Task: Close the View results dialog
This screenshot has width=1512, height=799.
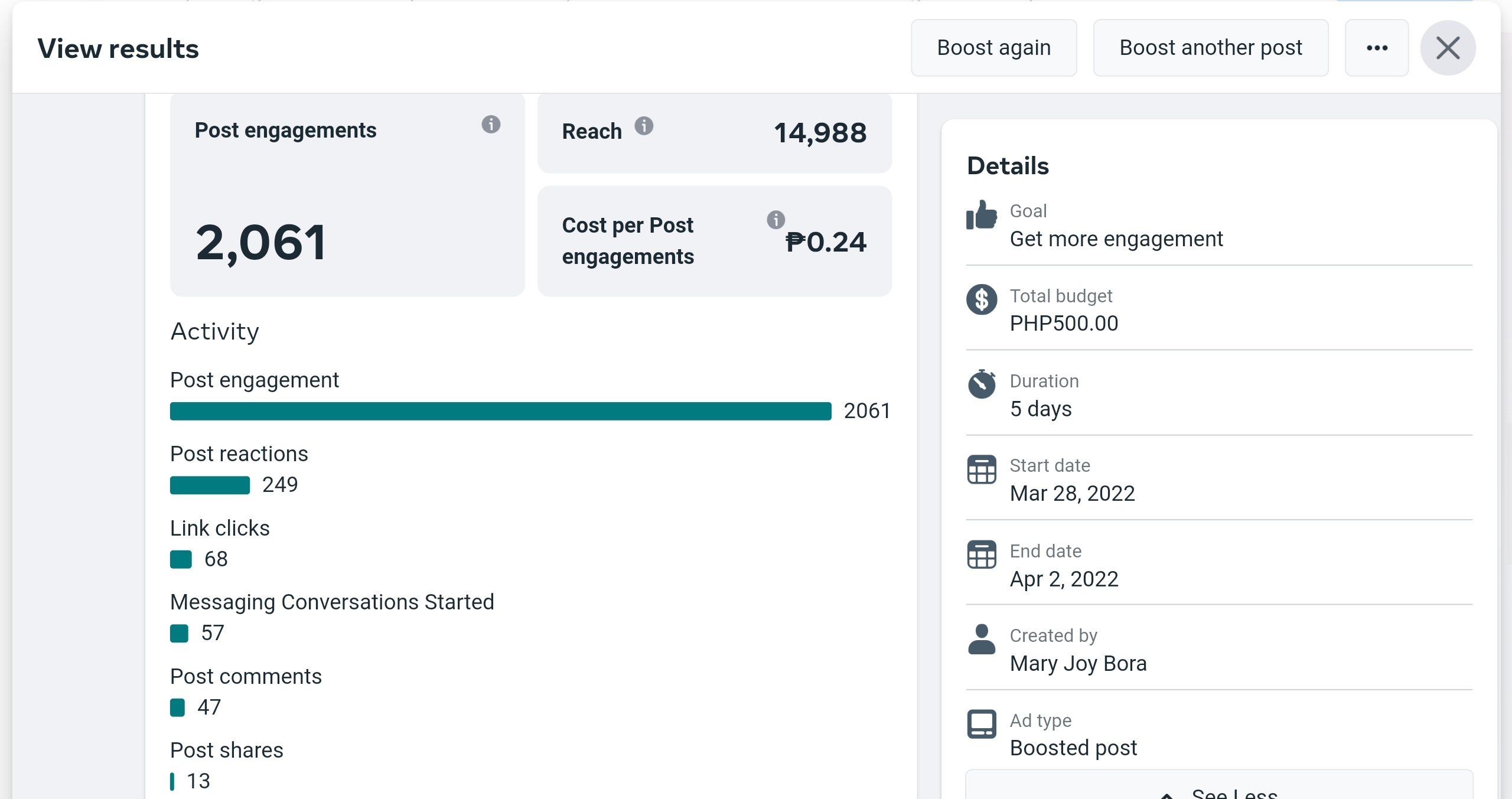Action: pyautogui.click(x=1448, y=48)
